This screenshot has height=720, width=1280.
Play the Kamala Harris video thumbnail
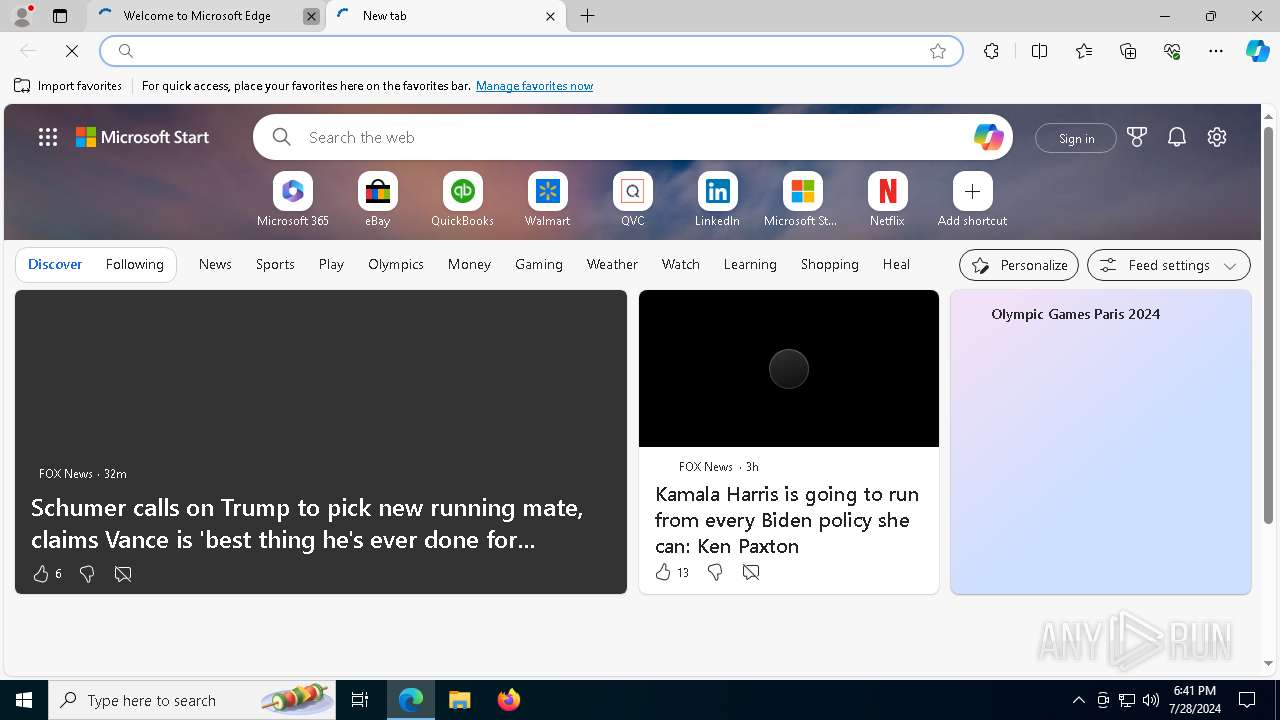pyautogui.click(x=789, y=369)
